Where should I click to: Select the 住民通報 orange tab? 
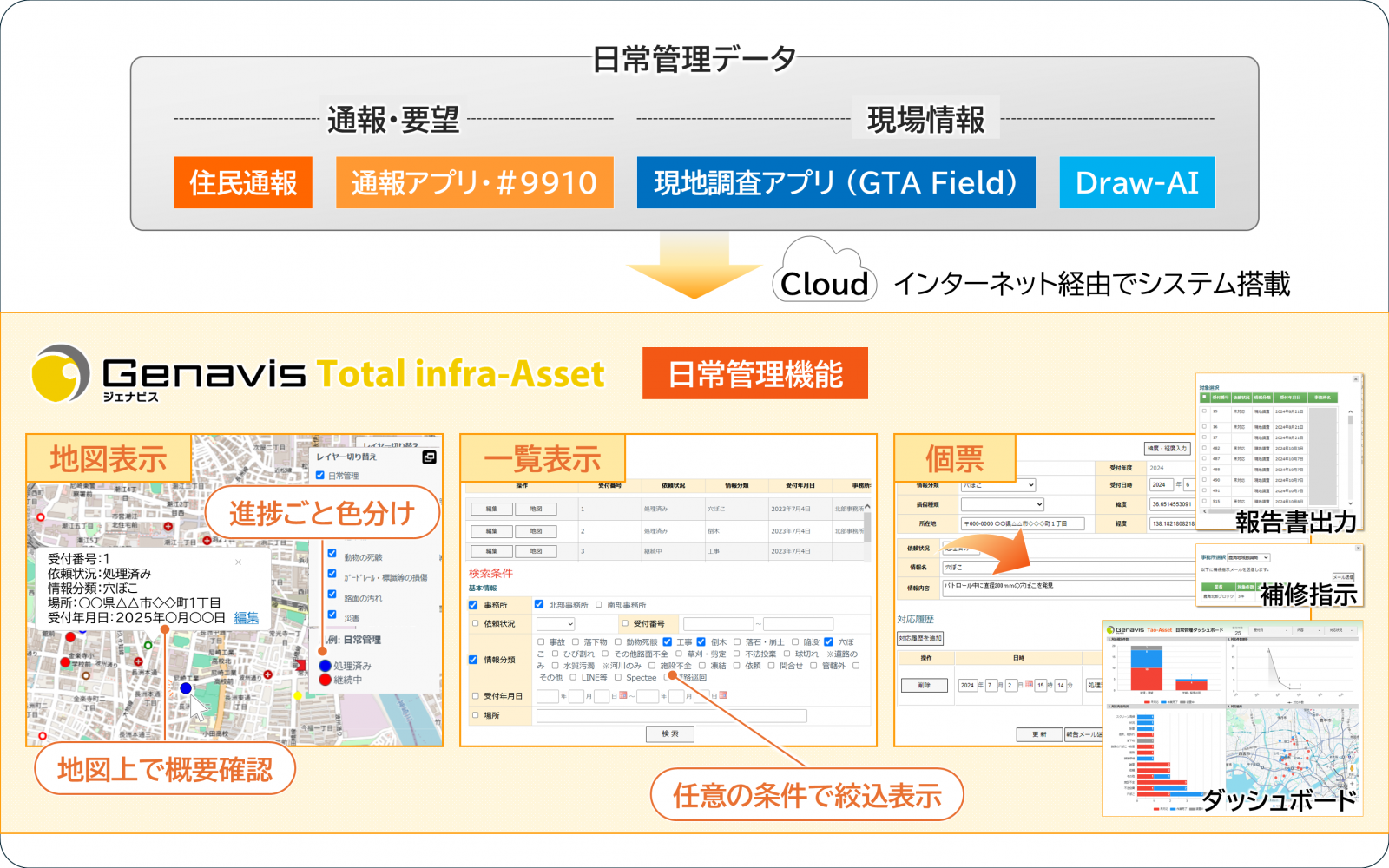[243, 183]
